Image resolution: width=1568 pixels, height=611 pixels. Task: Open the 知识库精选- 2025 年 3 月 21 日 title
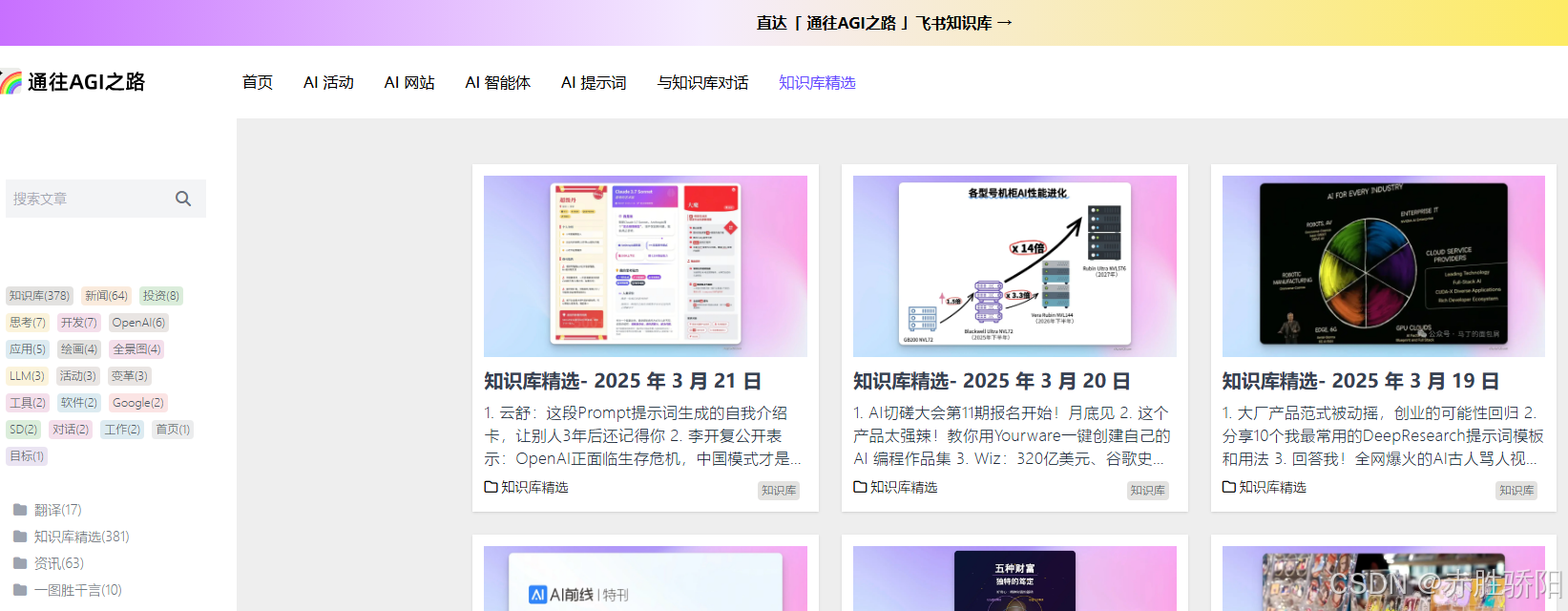click(622, 381)
